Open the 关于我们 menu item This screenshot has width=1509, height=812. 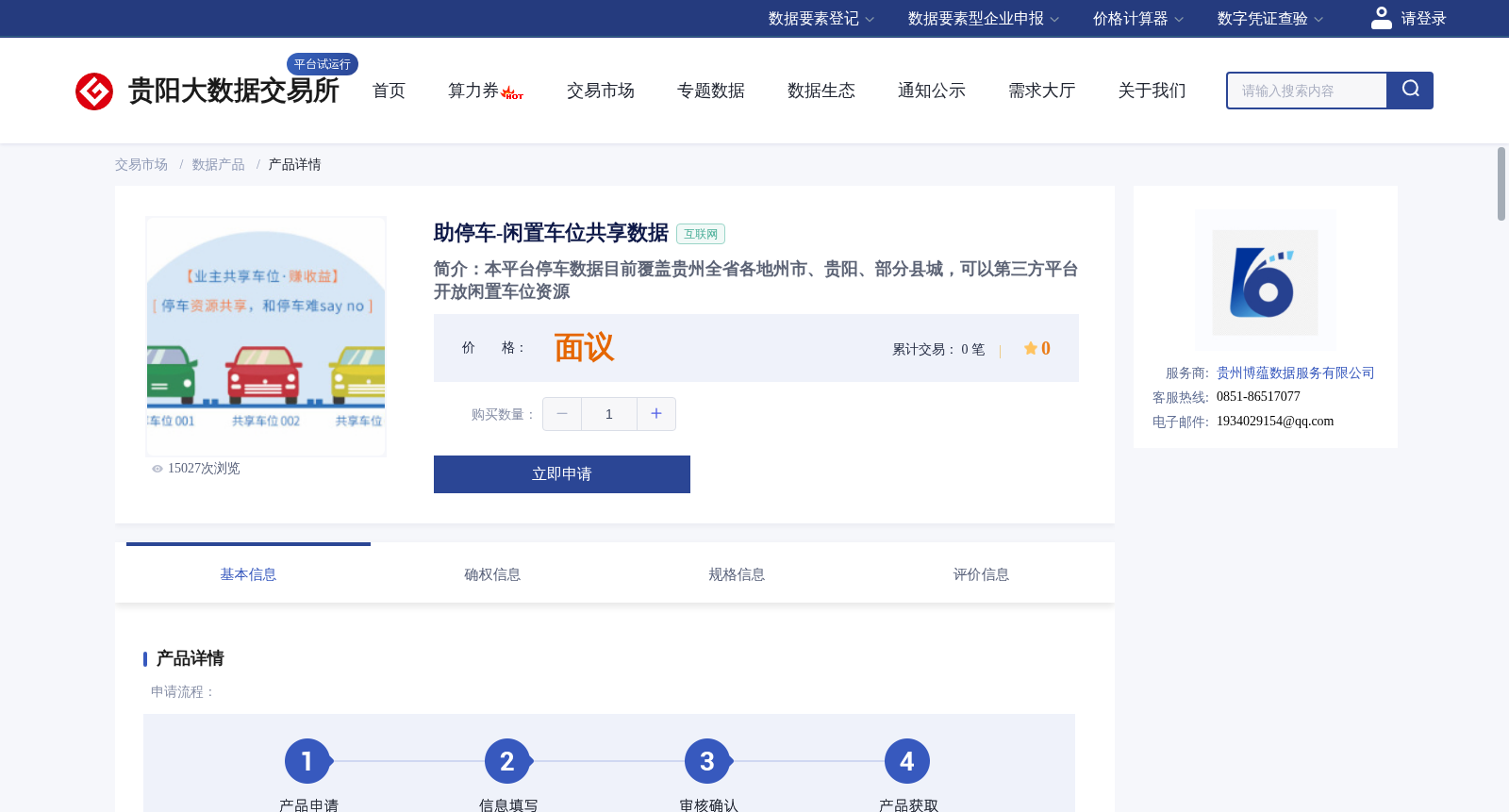1152,91
